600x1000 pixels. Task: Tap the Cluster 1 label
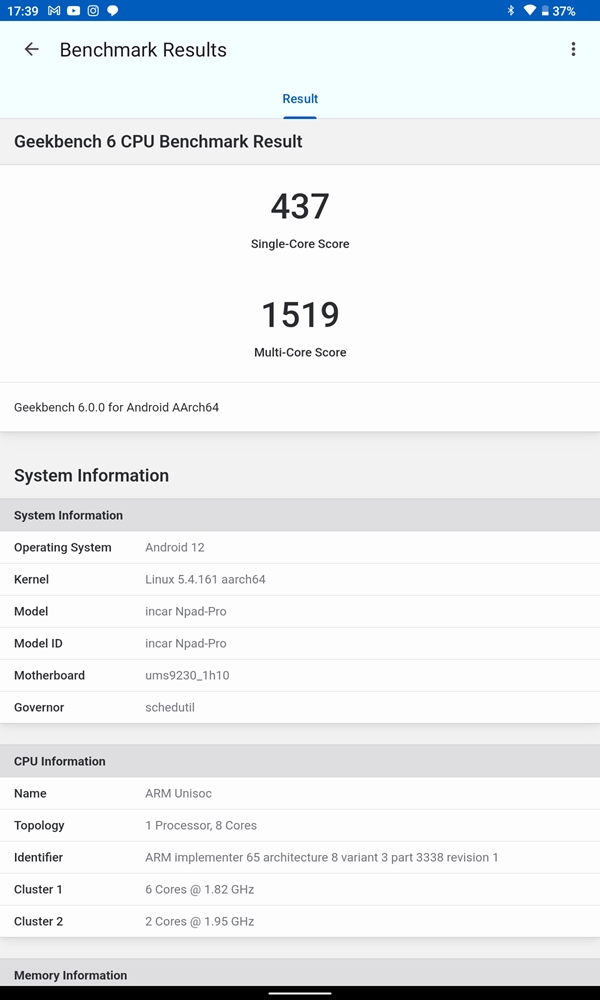38,889
